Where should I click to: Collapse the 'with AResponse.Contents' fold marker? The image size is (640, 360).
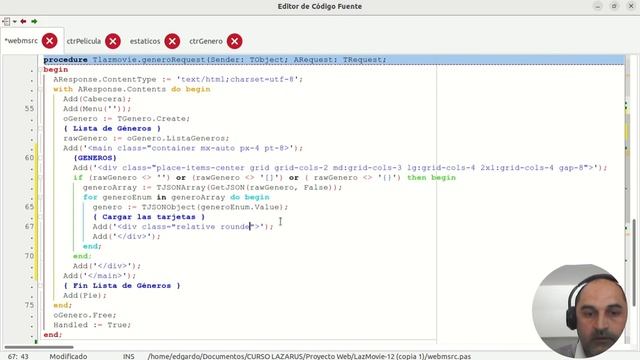[40, 89]
